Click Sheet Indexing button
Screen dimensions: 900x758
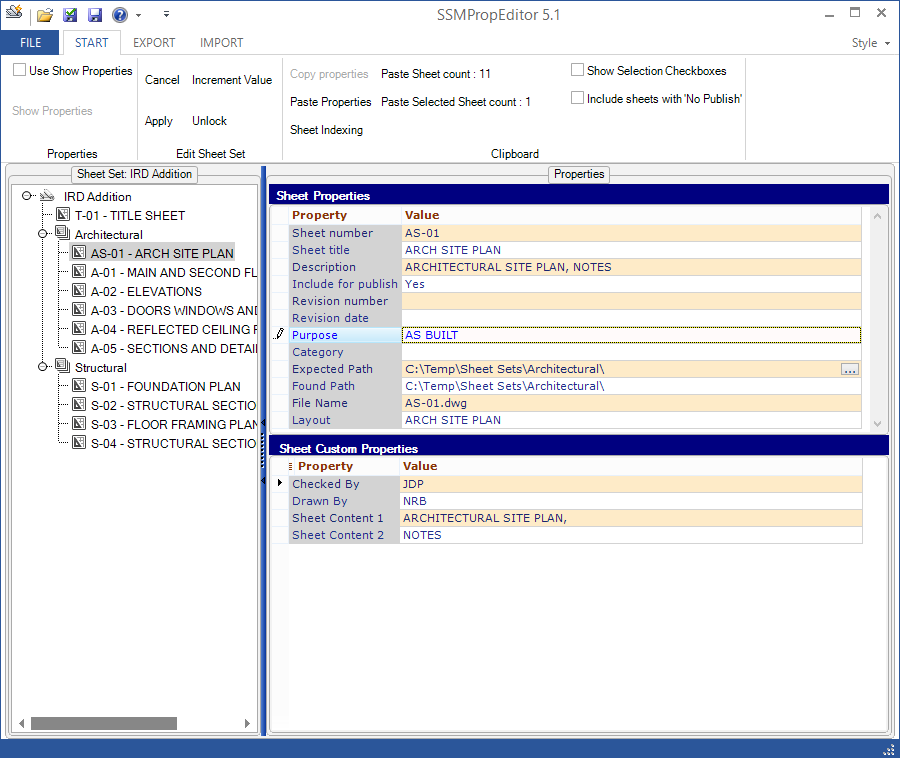pos(326,130)
